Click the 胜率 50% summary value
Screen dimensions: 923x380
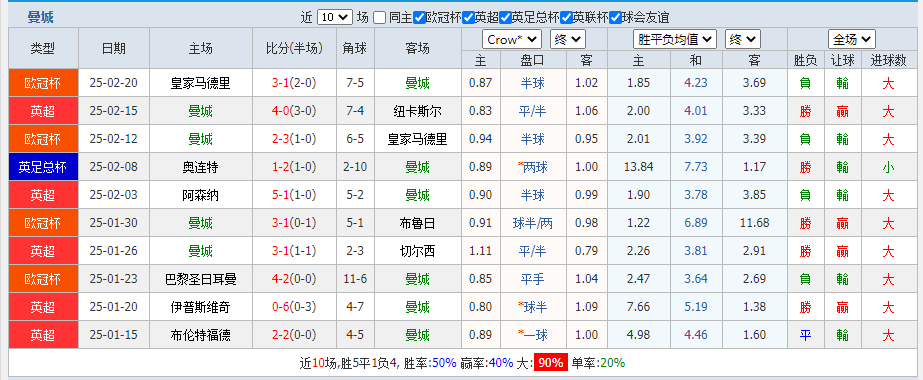[x=444, y=363]
